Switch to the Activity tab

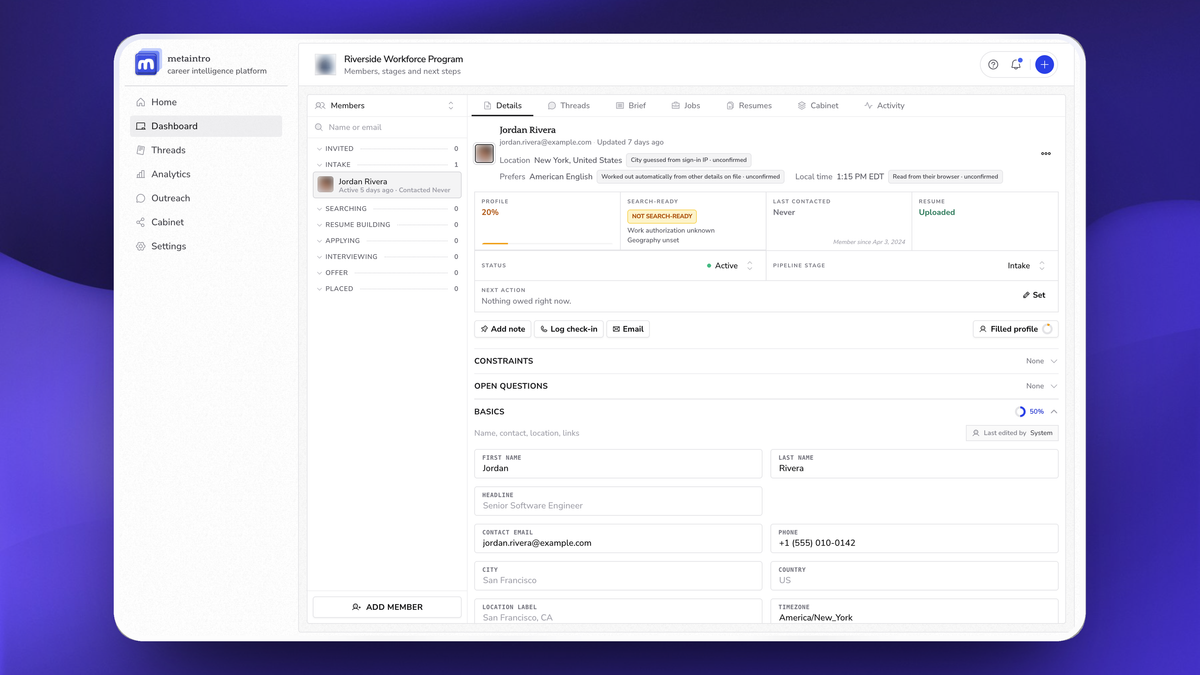coord(884,105)
